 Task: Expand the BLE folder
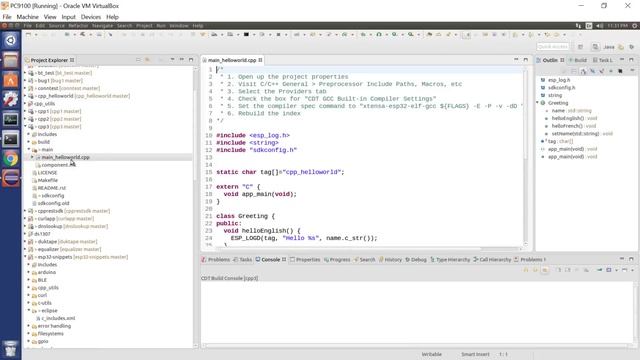pyautogui.click(x=29, y=280)
